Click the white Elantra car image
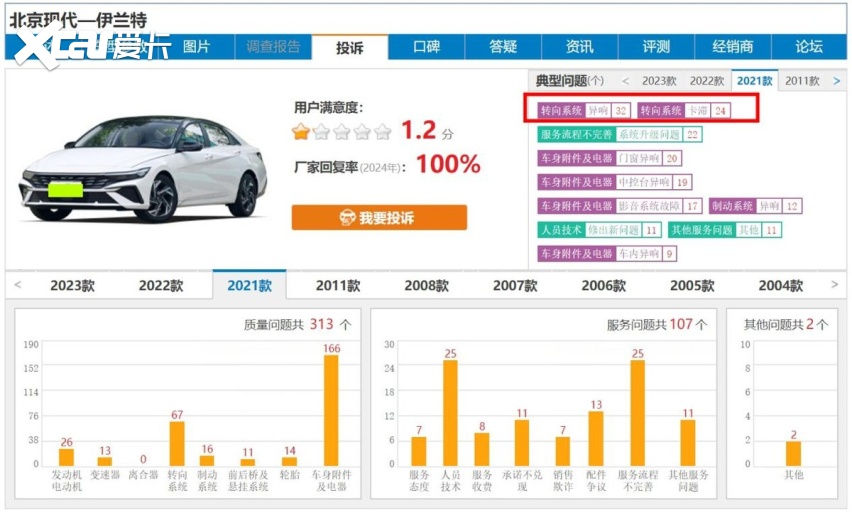Screen dimensions: 852x513 coord(144,168)
